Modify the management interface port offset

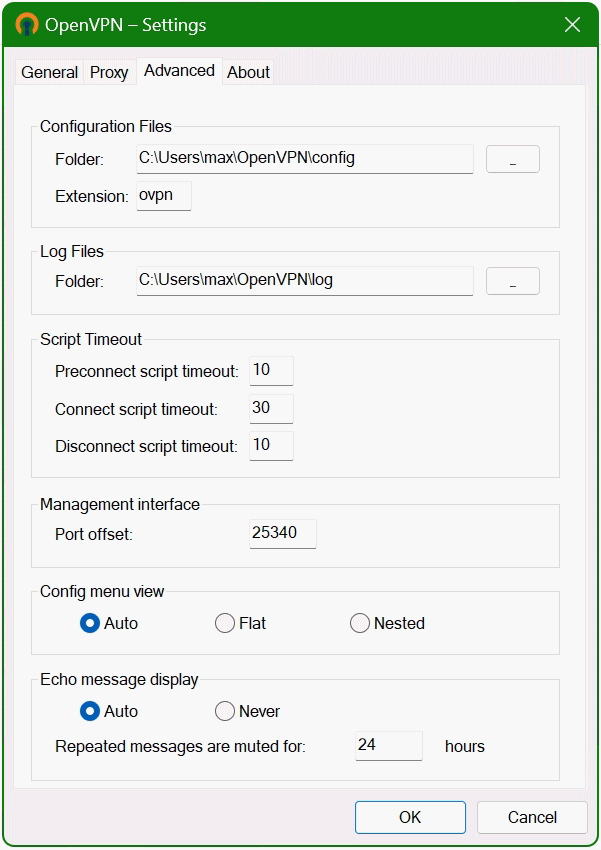pyautogui.click(x=282, y=533)
